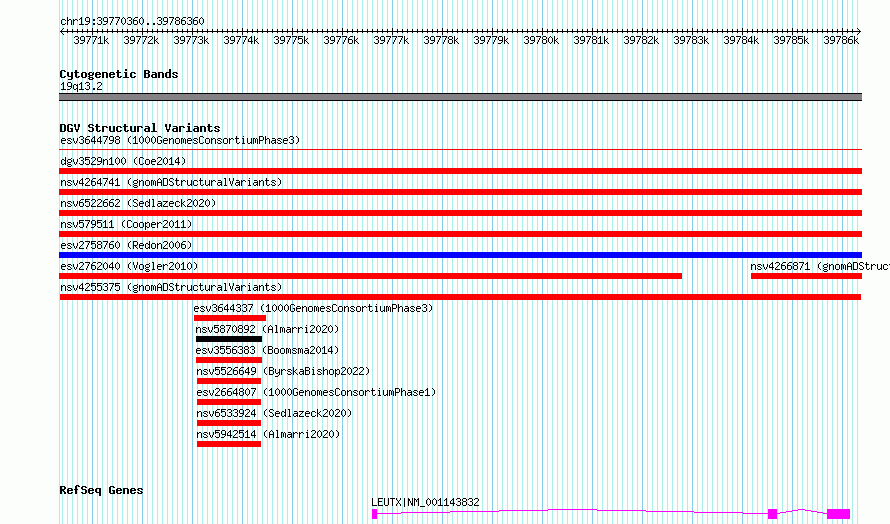The width and height of the screenshot is (890, 524).
Task: Click the 39771k ruler position
Action: click(x=91, y=40)
